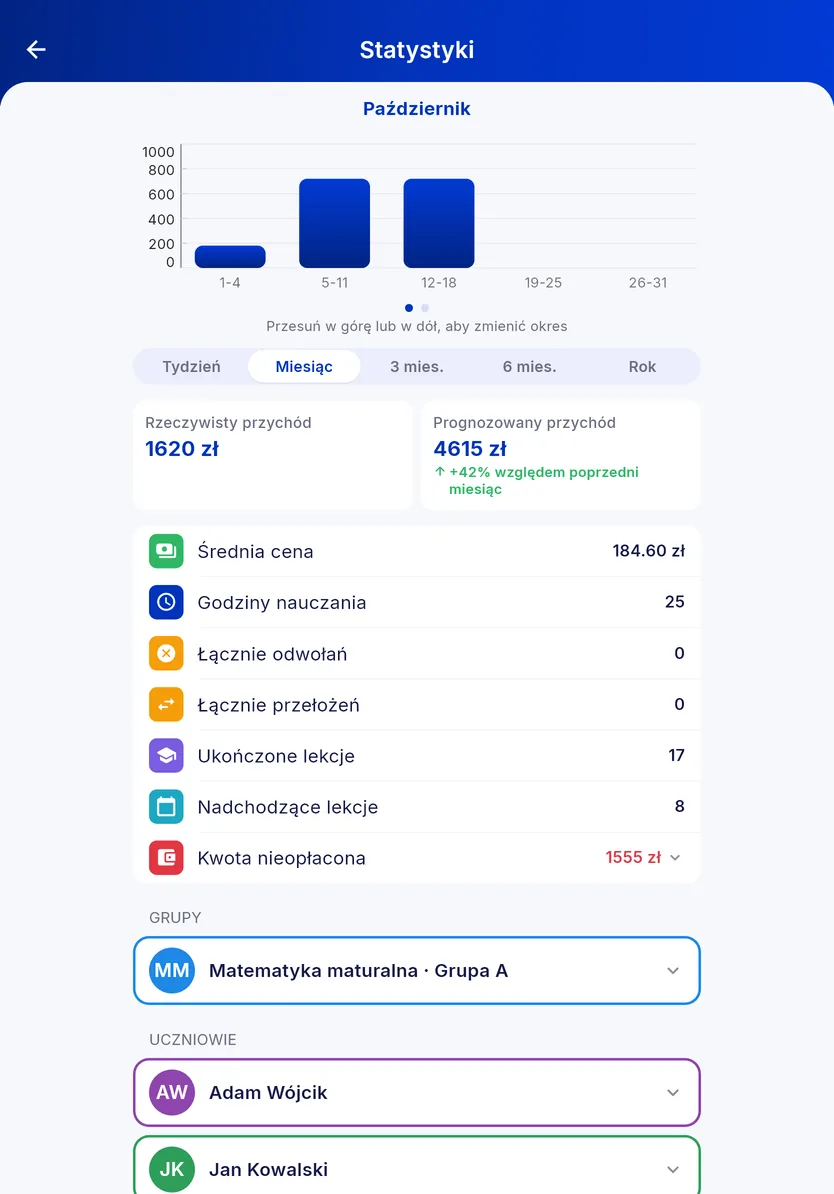Click the orange X icon for Łącznie odwołań
Viewport: 834px width, 1194px height.
coord(166,653)
